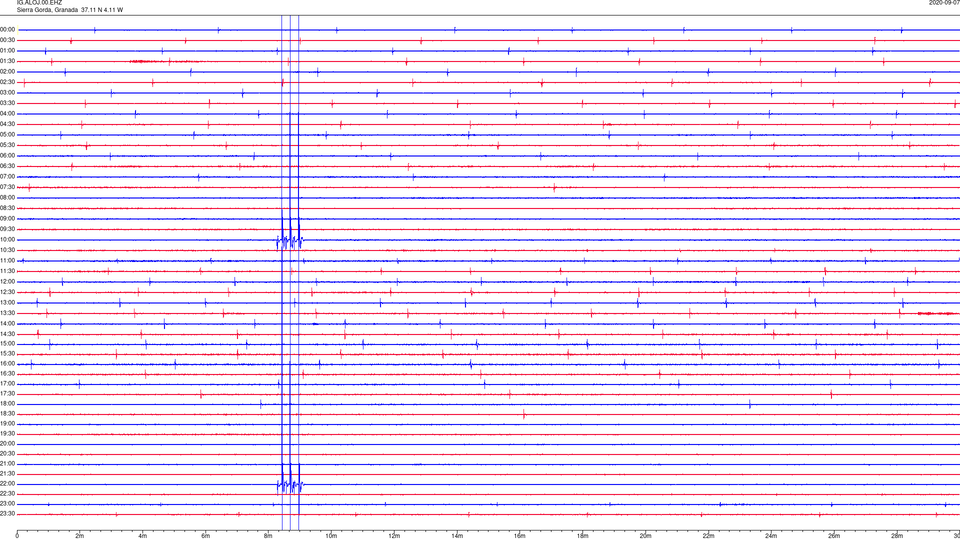Click the large spike cluster on the 10:00 trace
This screenshot has width=960, height=540.
click(290, 241)
